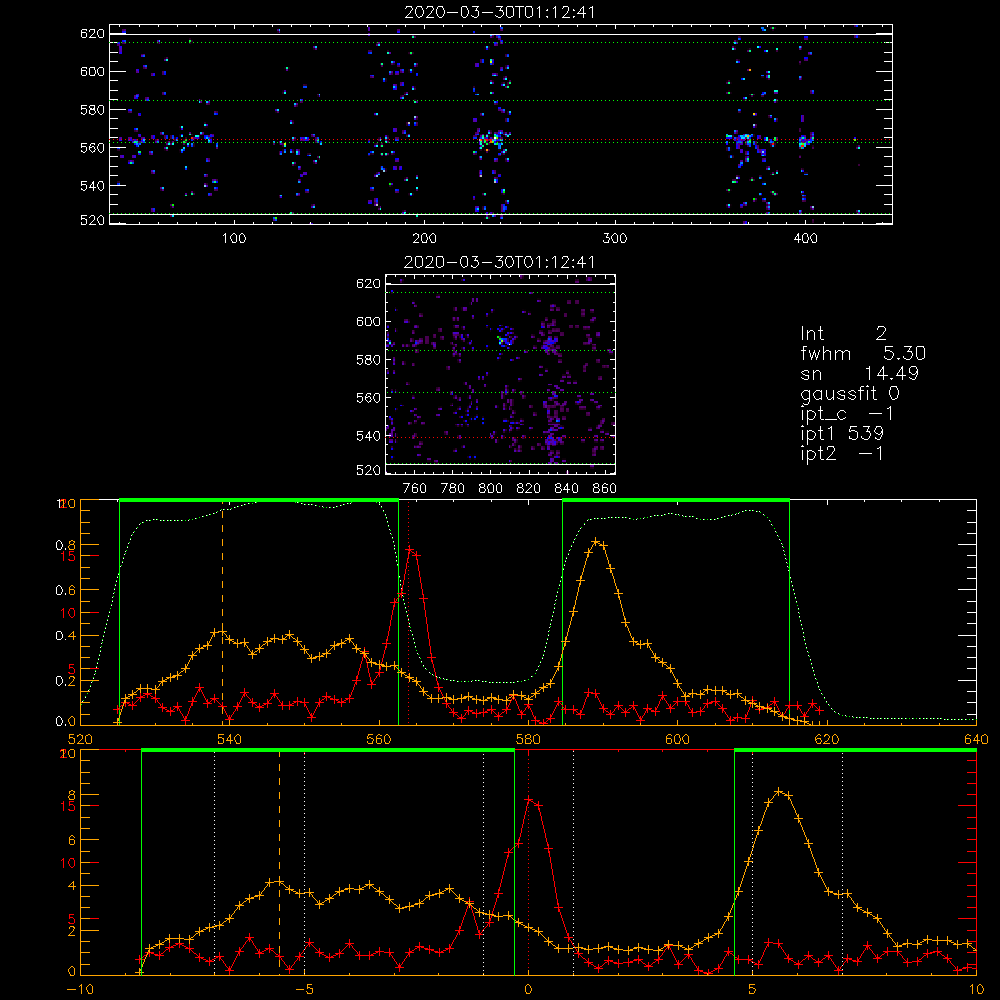The height and width of the screenshot is (1000, 1000).
Task: Click the '0.4' y-axis label of the upper profile plot
Action: click(66, 636)
